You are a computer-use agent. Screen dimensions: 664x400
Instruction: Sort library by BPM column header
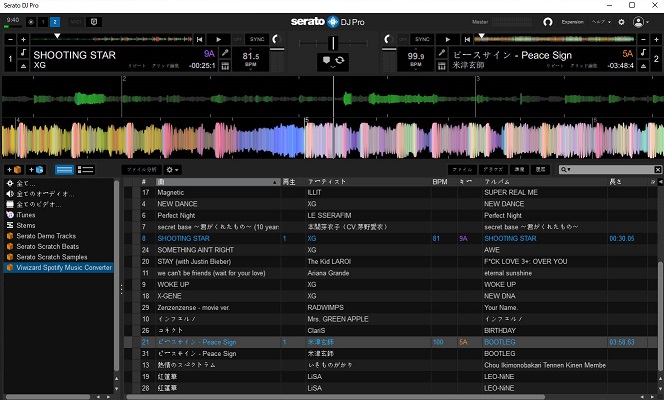point(440,182)
